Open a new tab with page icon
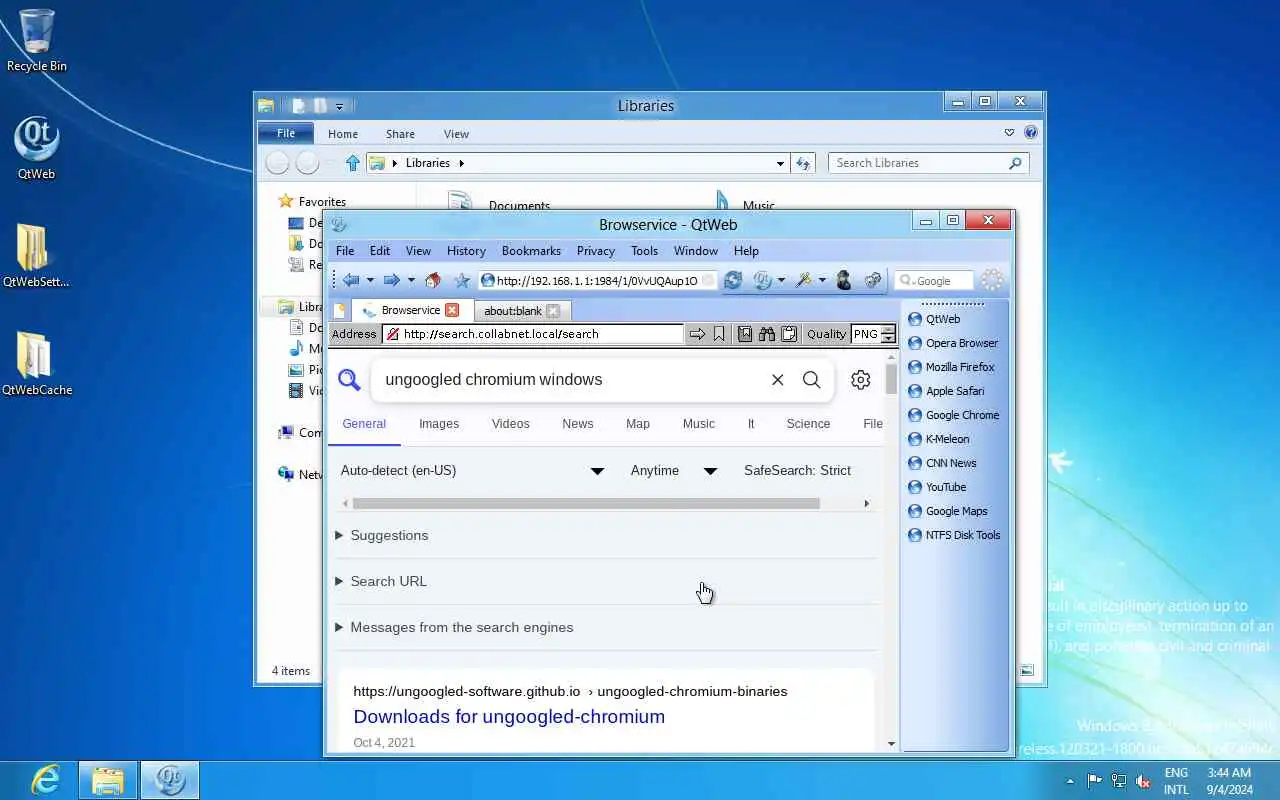Image resolution: width=1280 pixels, height=800 pixels. (x=340, y=311)
